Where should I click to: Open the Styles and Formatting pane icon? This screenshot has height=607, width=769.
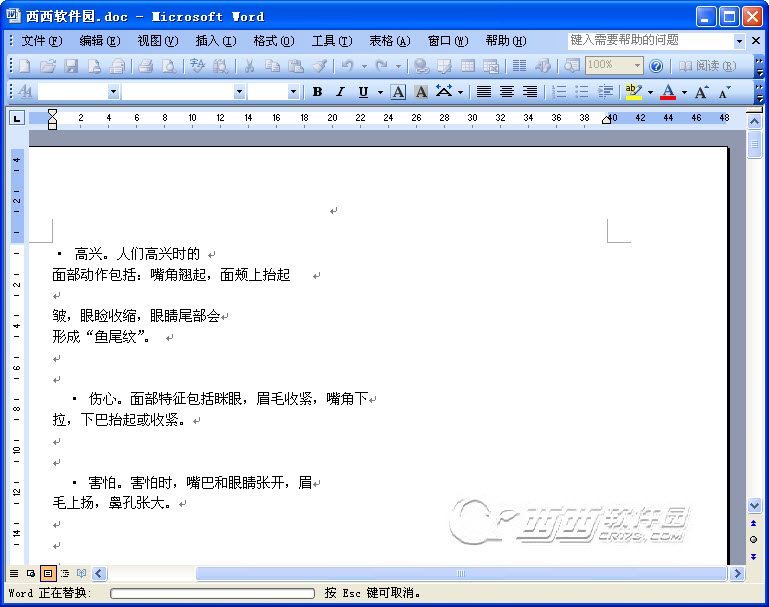(x=25, y=91)
